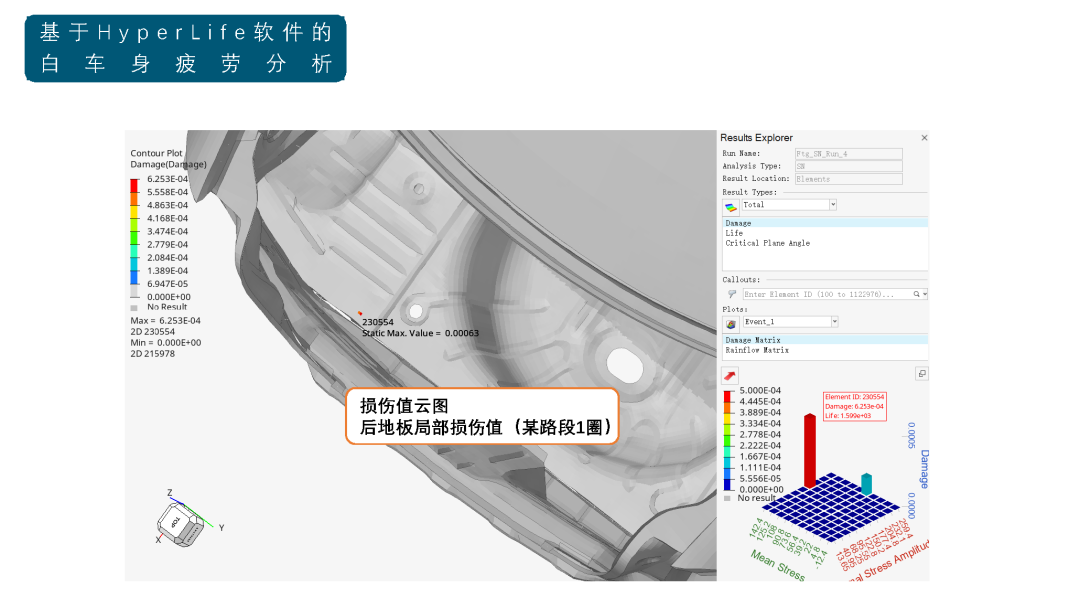
Task: Click the Run Name field Ftg_SN_Run_4
Action: (x=849, y=154)
